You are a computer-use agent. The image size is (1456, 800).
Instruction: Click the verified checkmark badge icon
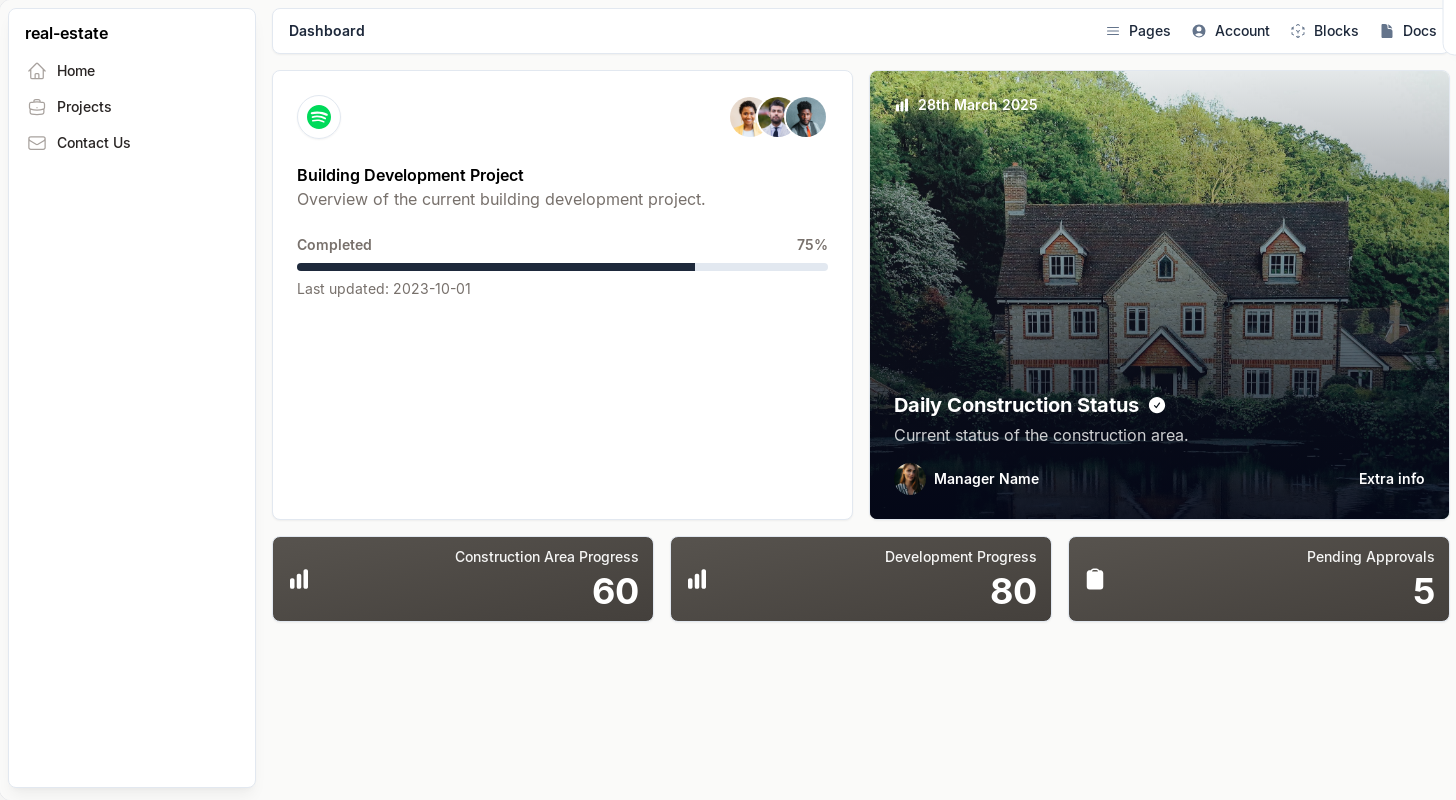point(1157,405)
